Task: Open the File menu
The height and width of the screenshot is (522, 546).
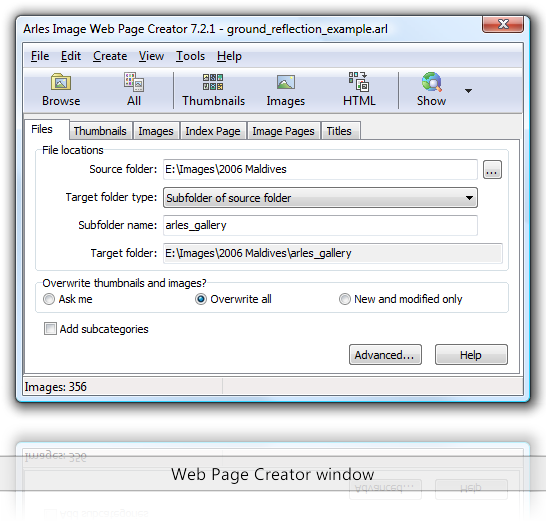Action: 40,56
